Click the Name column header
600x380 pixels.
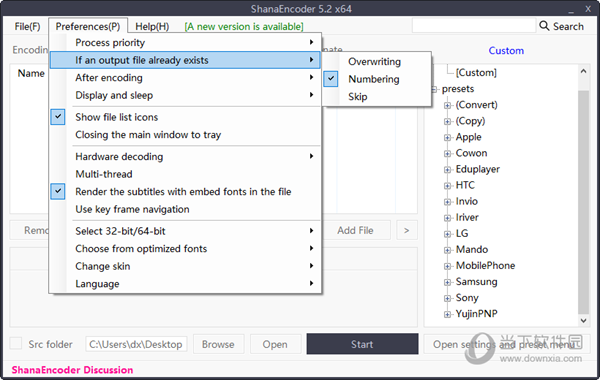pyautogui.click(x=31, y=73)
